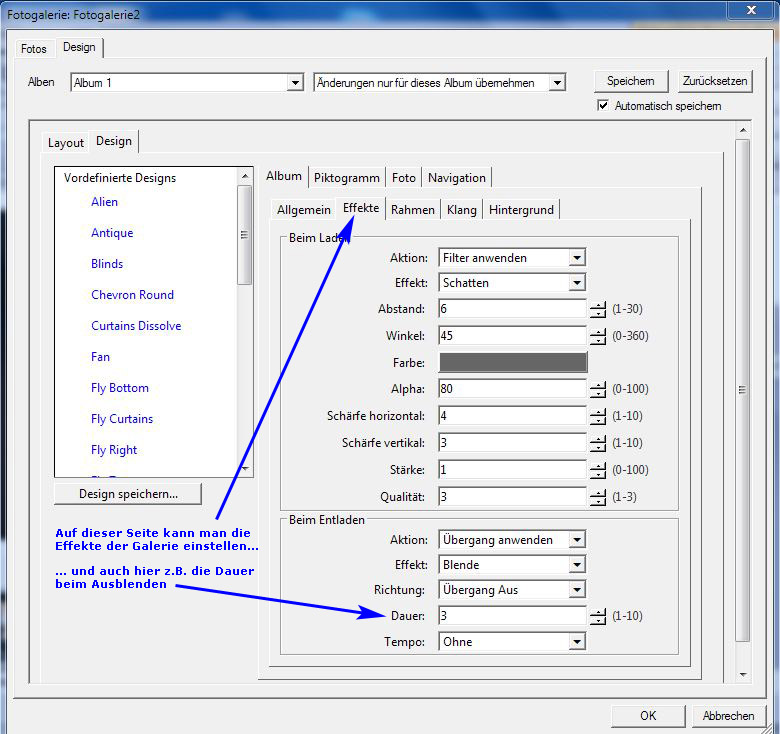The width and height of the screenshot is (780, 734).
Task: Switch to the Rahmen tab
Action: 412,210
